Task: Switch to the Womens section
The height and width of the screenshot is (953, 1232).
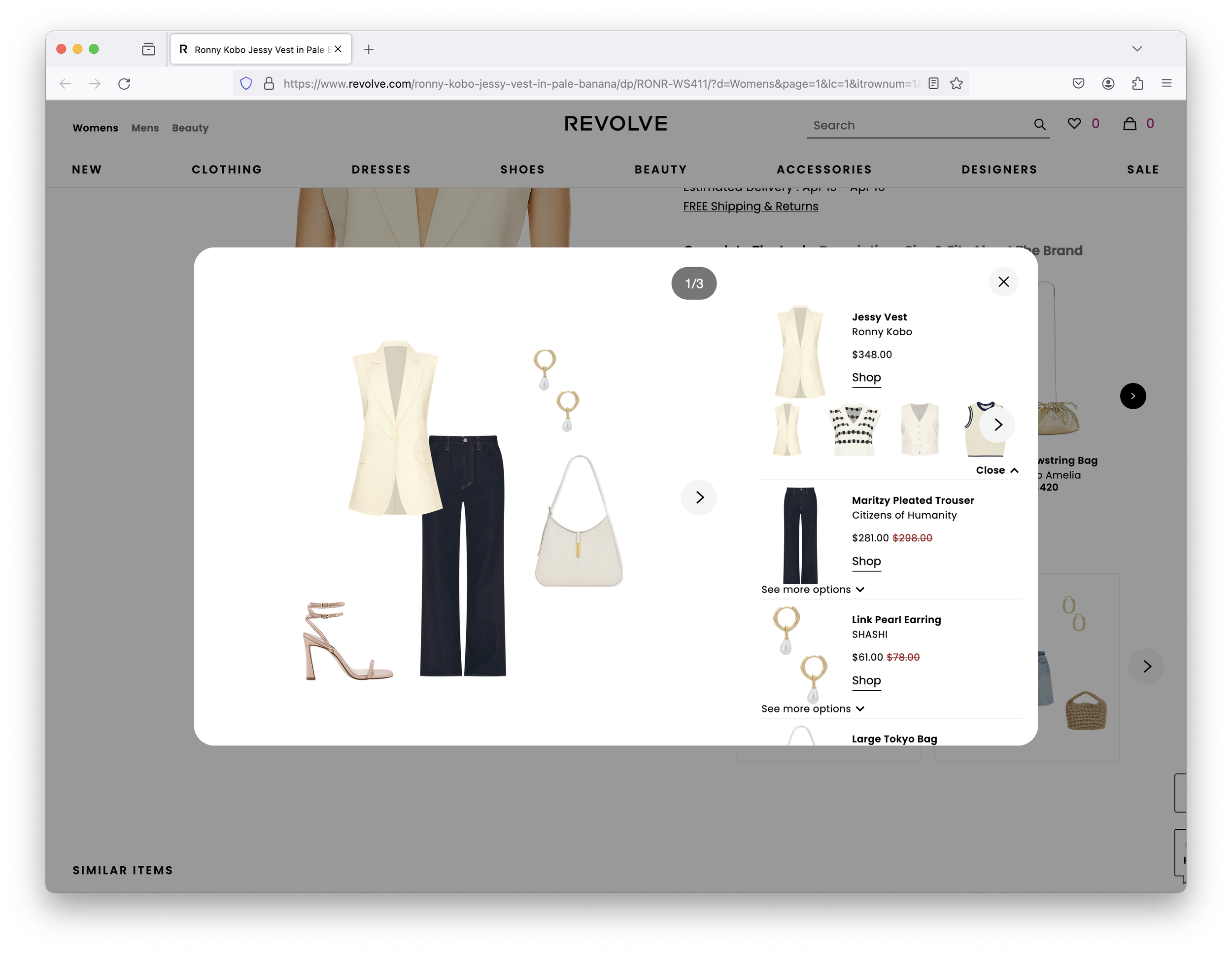Action: (95, 128)
